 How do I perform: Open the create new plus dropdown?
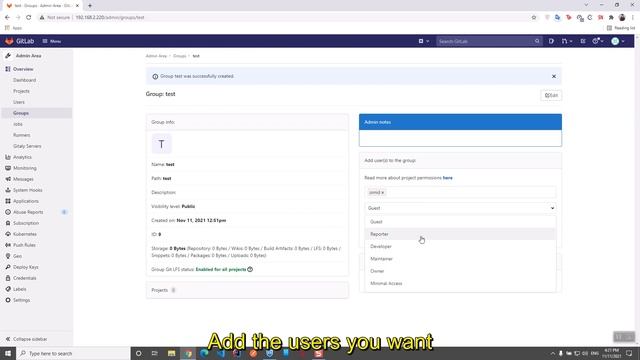(424, 41)
